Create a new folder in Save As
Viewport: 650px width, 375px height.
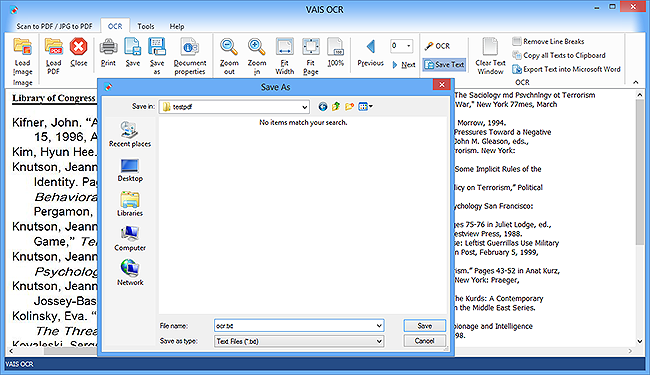pos(349,106)
